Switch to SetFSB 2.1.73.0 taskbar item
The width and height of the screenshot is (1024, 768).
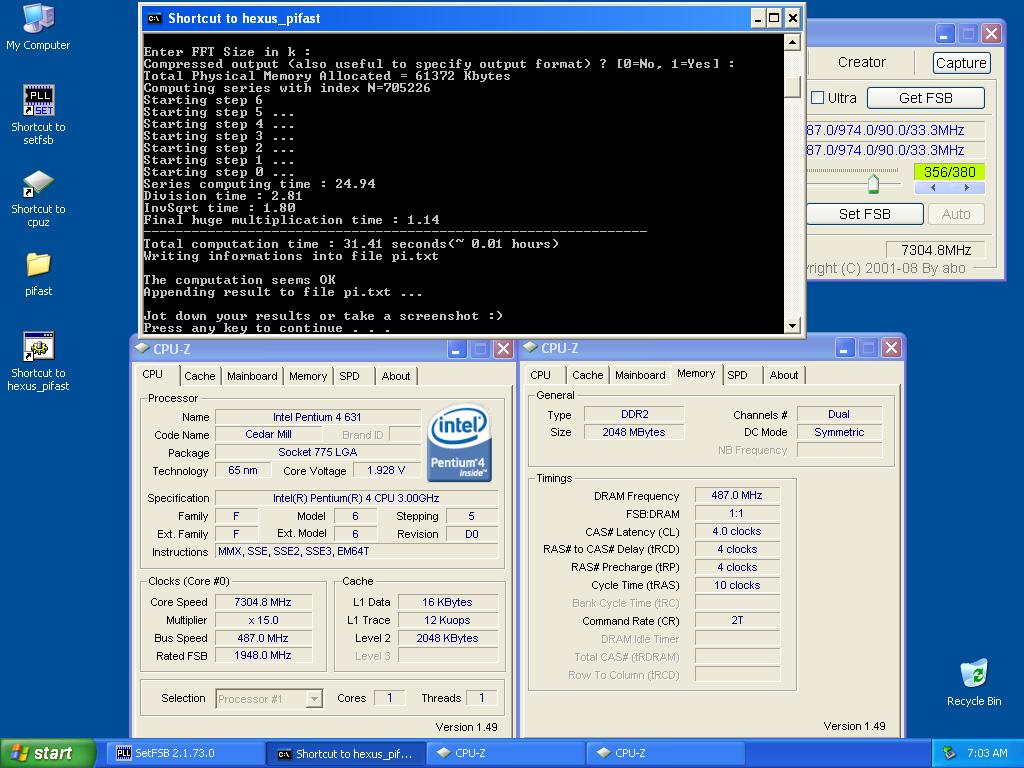187,753
